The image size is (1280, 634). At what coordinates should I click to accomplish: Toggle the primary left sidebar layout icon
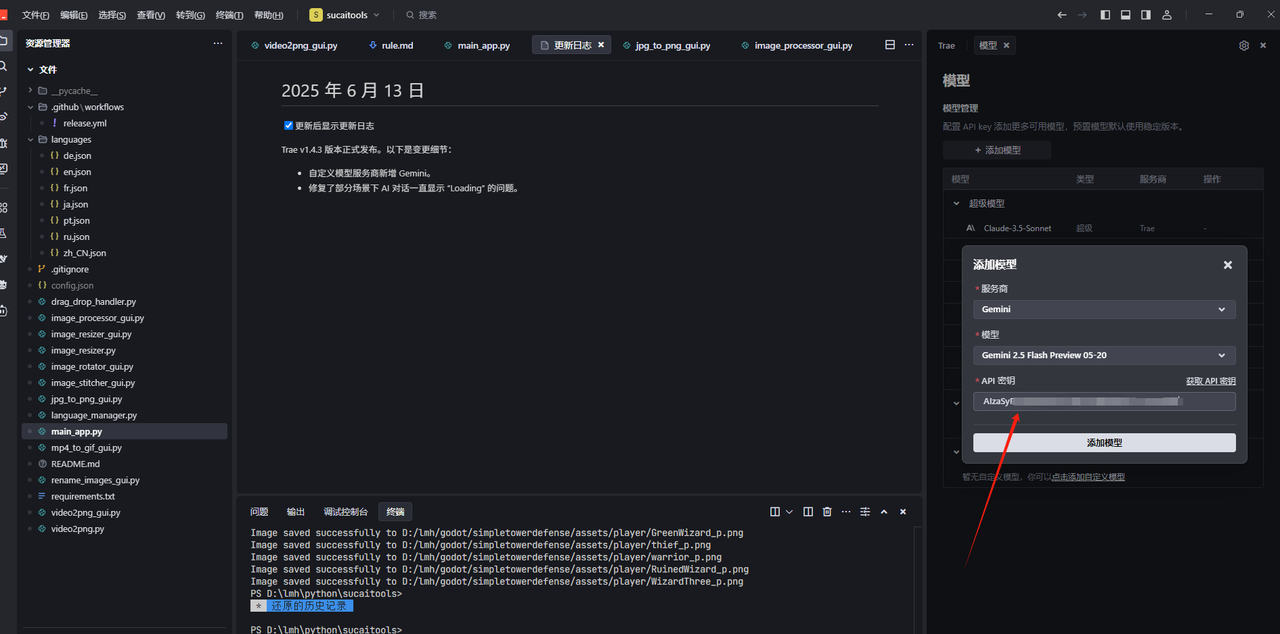pyautogui.click(x=1105, y=15)
